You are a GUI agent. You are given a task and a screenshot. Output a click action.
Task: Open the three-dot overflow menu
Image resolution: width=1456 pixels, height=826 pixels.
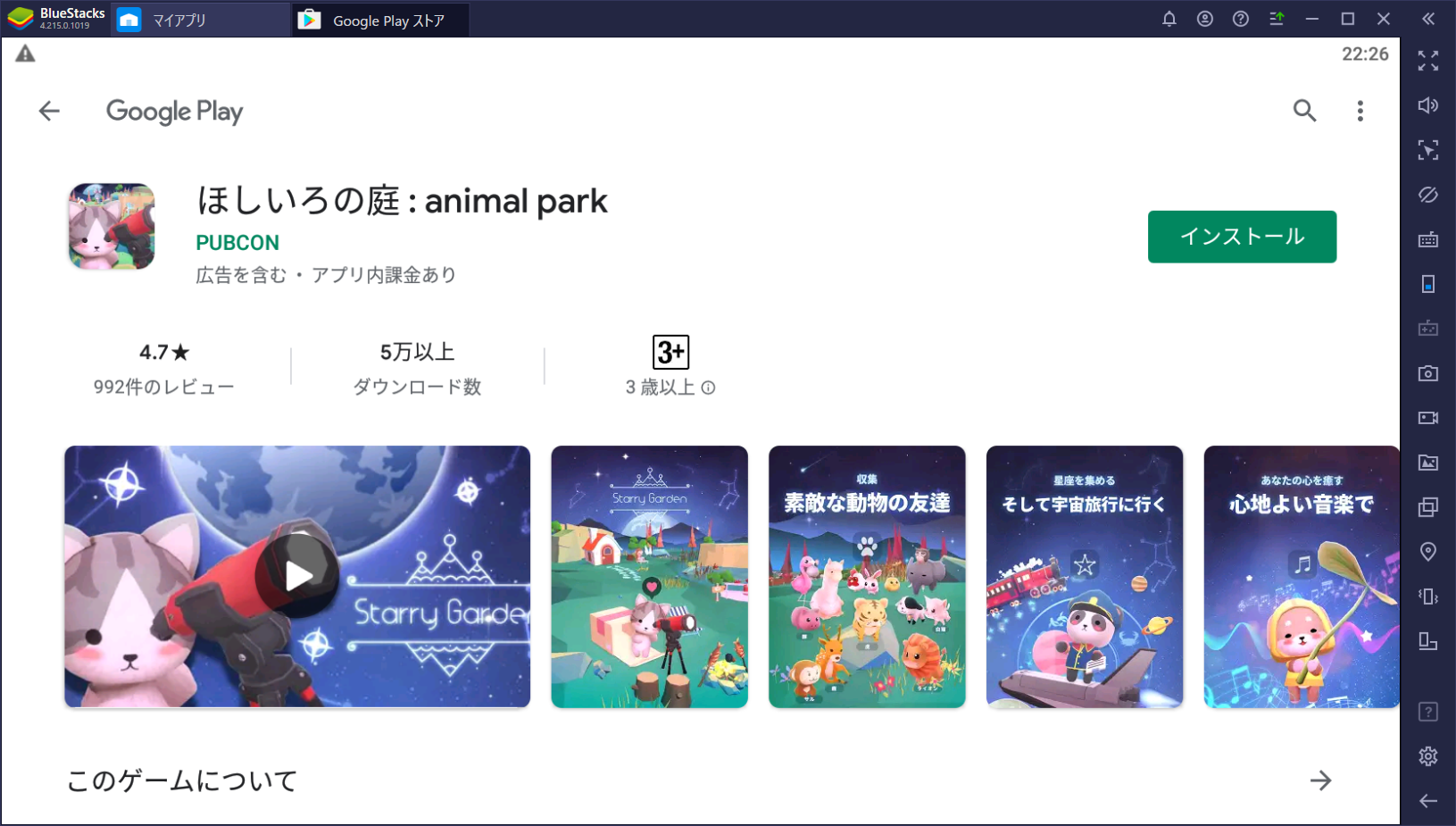point(1360,111)
